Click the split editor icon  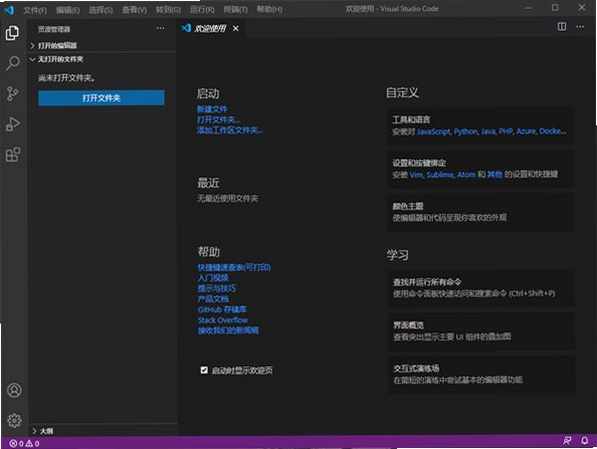tap(562, 27)
